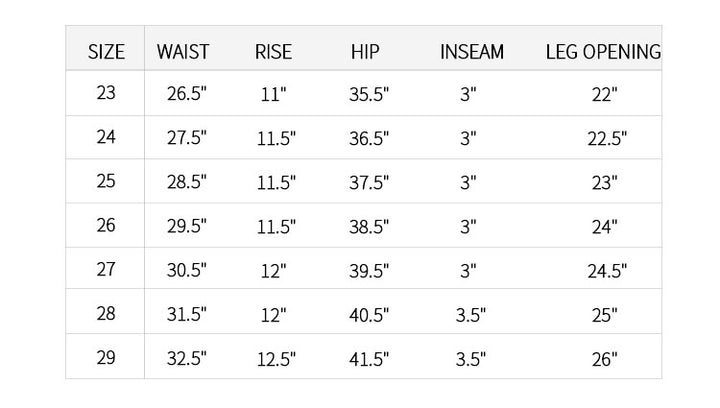Click the 11" rise value
The image size is (720, 408).
pyautogui.click(x=273, y=95)
